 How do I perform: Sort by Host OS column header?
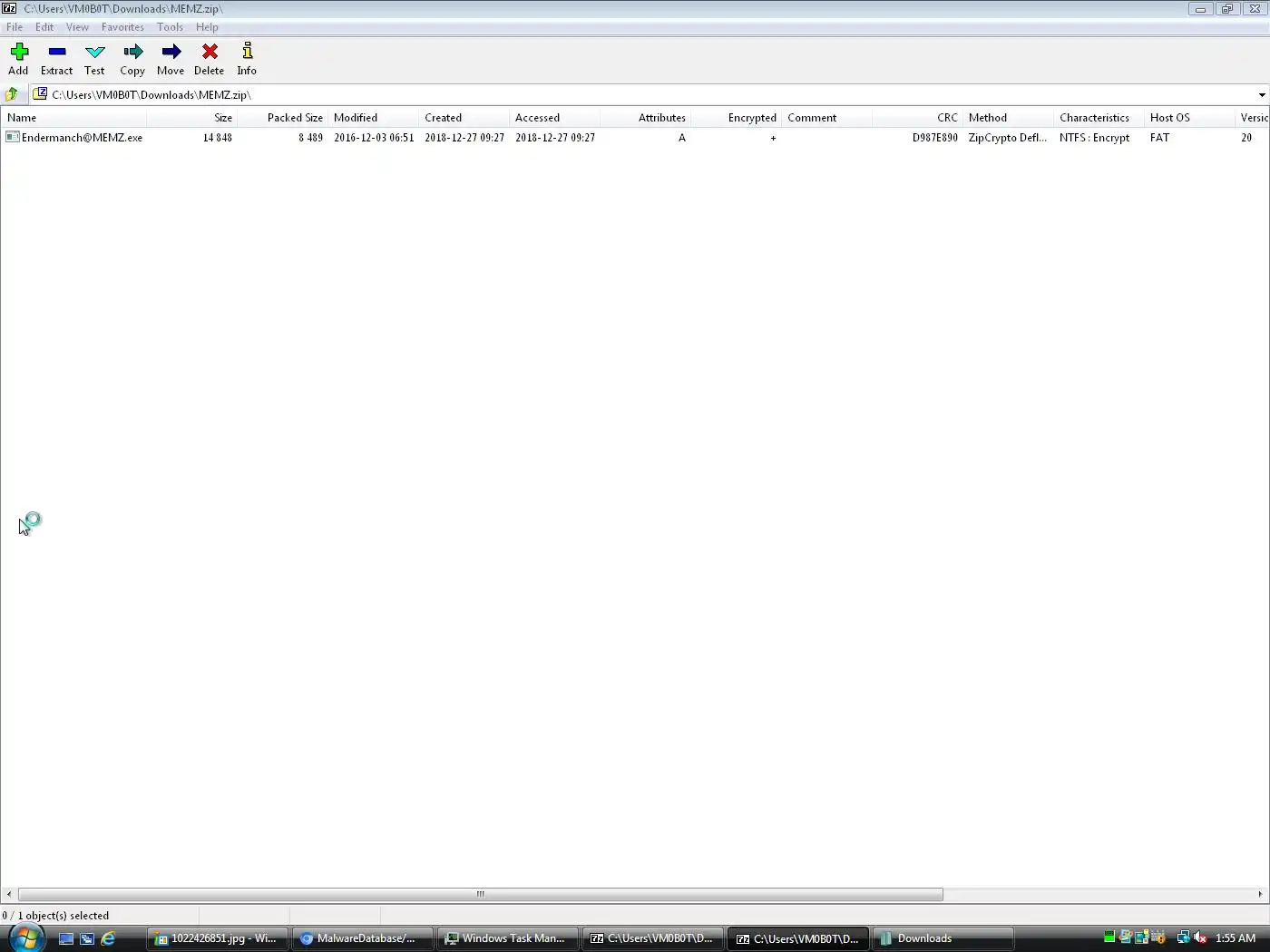1190,118
